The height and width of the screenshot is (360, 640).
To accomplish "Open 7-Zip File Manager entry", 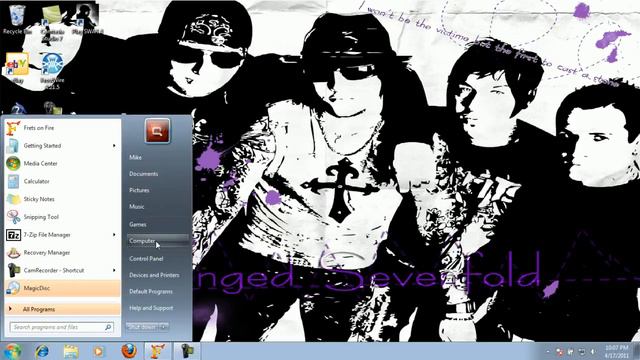I will click(62, 235).
